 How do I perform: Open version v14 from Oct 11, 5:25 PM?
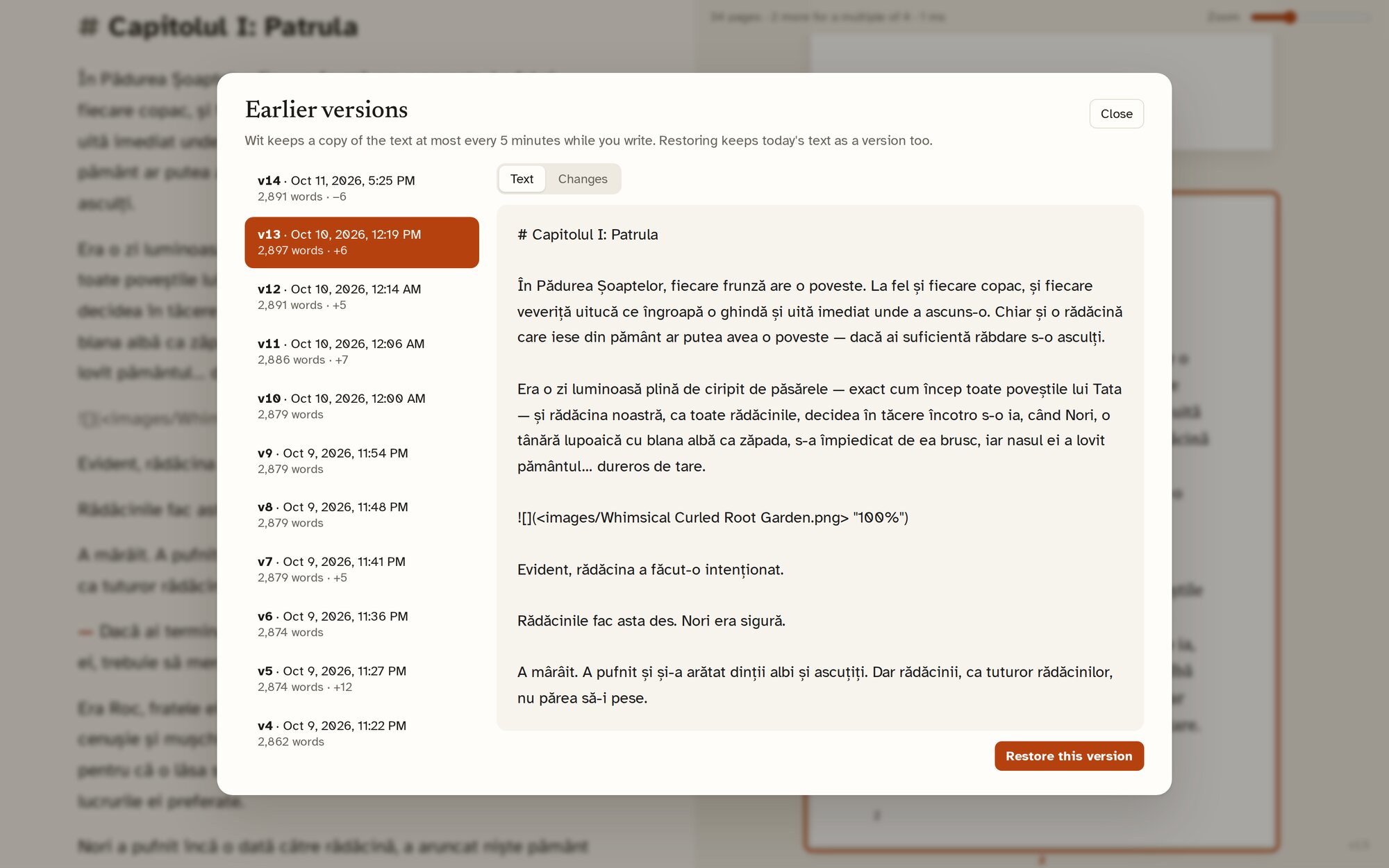(x=362, y=188)
